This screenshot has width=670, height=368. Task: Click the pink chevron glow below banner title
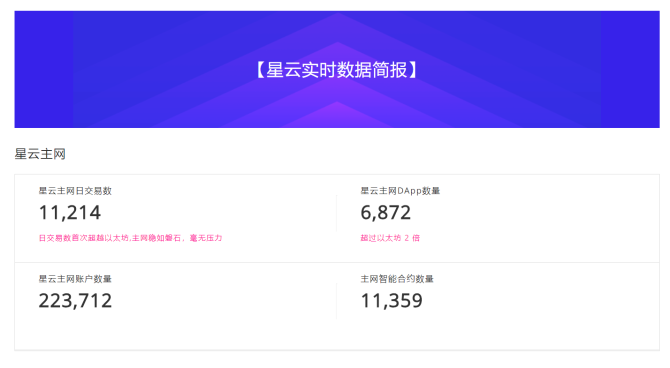pyautogui.click(x=337, y=114)
